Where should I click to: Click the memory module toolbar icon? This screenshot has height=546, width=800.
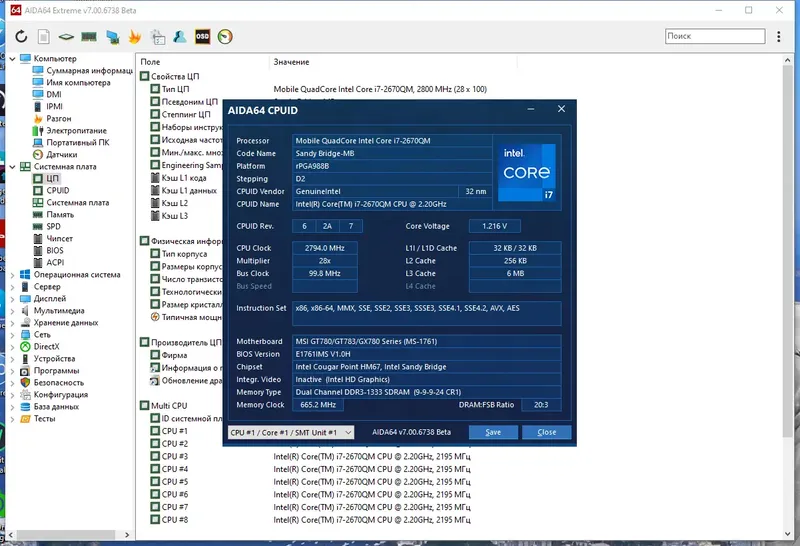89,36
